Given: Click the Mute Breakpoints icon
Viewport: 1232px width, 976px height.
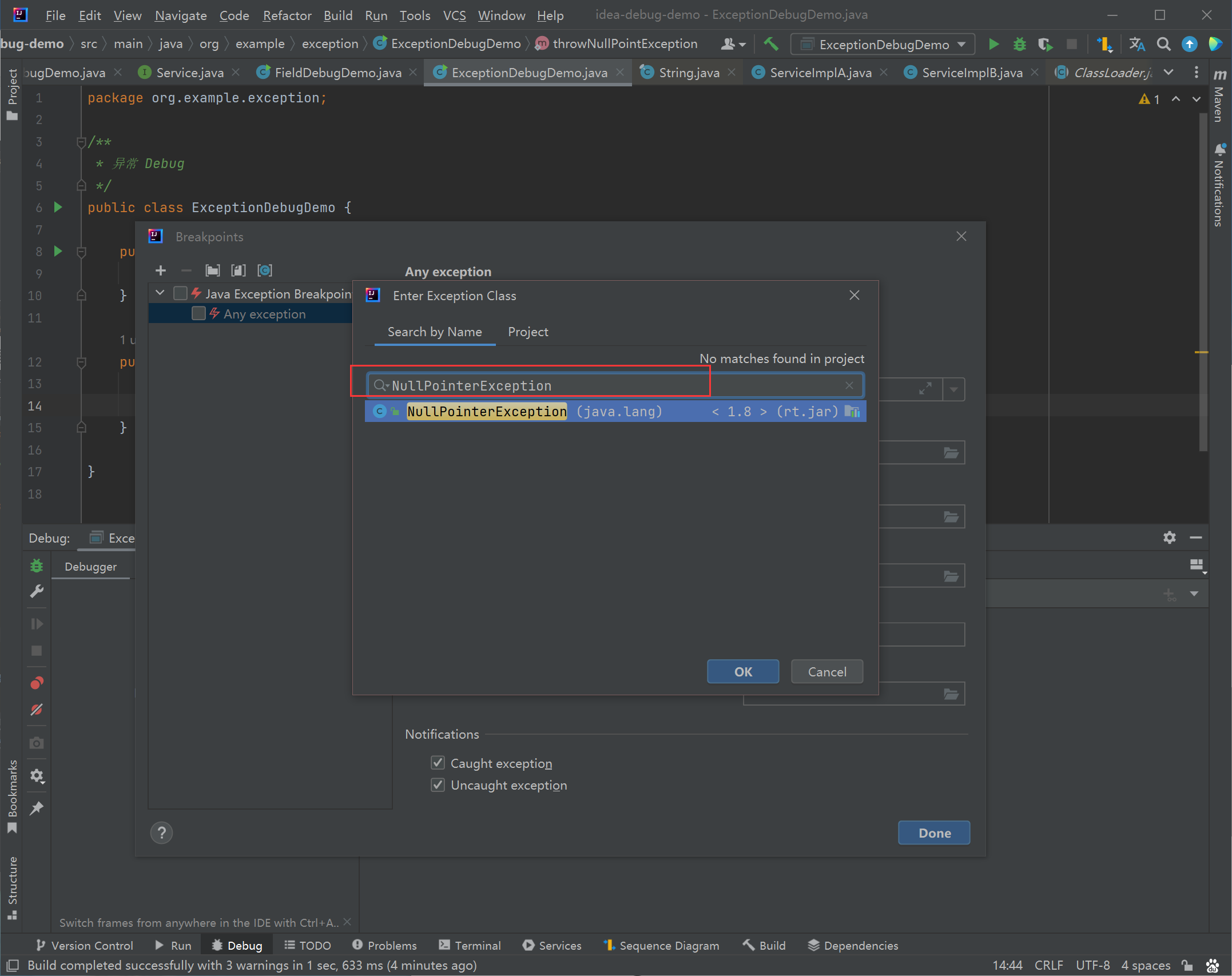Looking at the screenshot, I should [x=37, y=710].
